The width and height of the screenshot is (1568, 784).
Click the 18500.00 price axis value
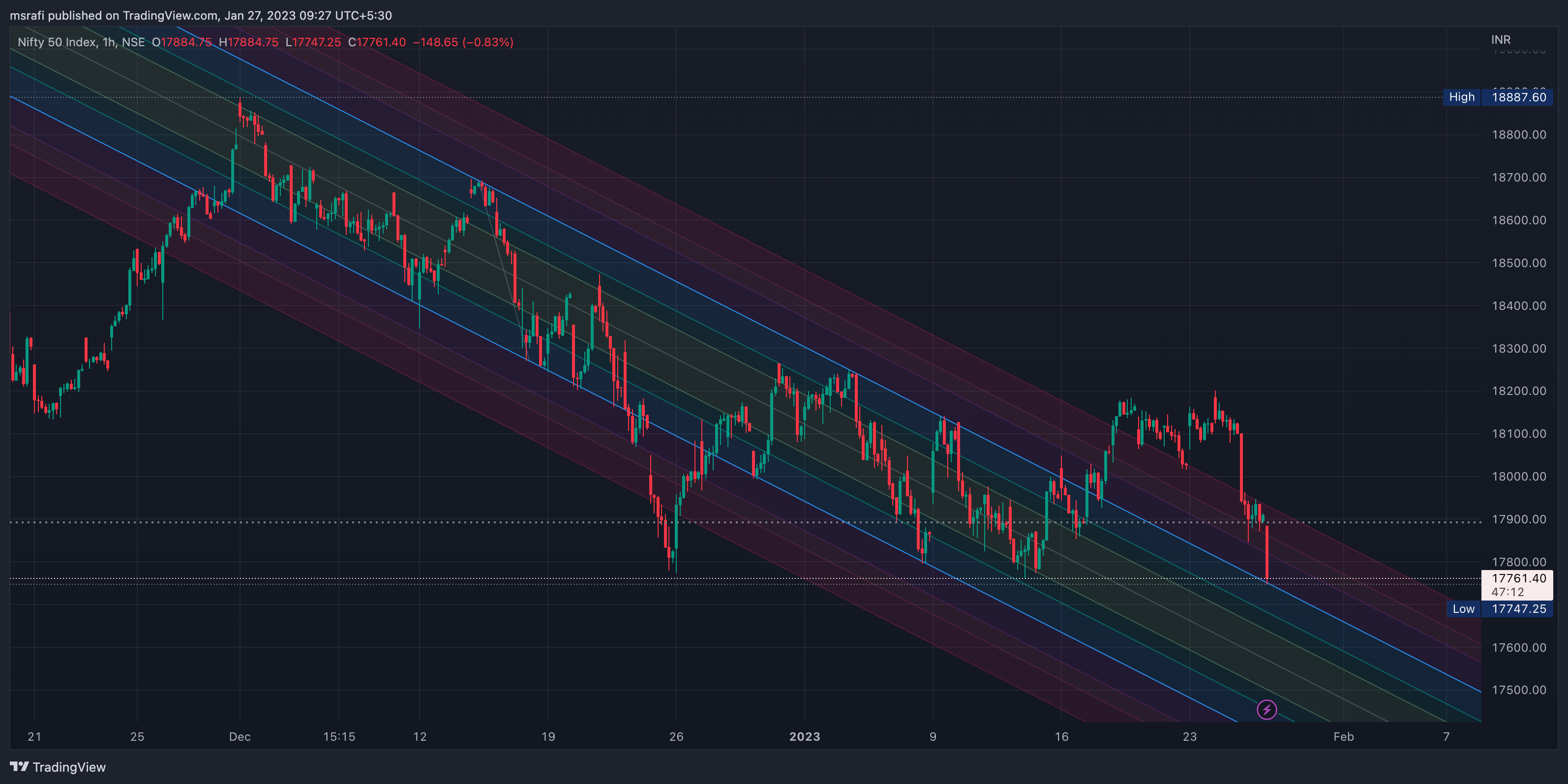coord(1519,263)
